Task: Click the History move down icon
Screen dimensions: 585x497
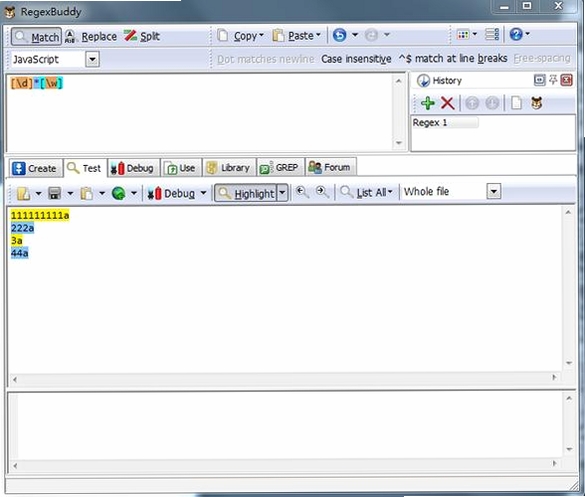Action: [x=492, y=103]
